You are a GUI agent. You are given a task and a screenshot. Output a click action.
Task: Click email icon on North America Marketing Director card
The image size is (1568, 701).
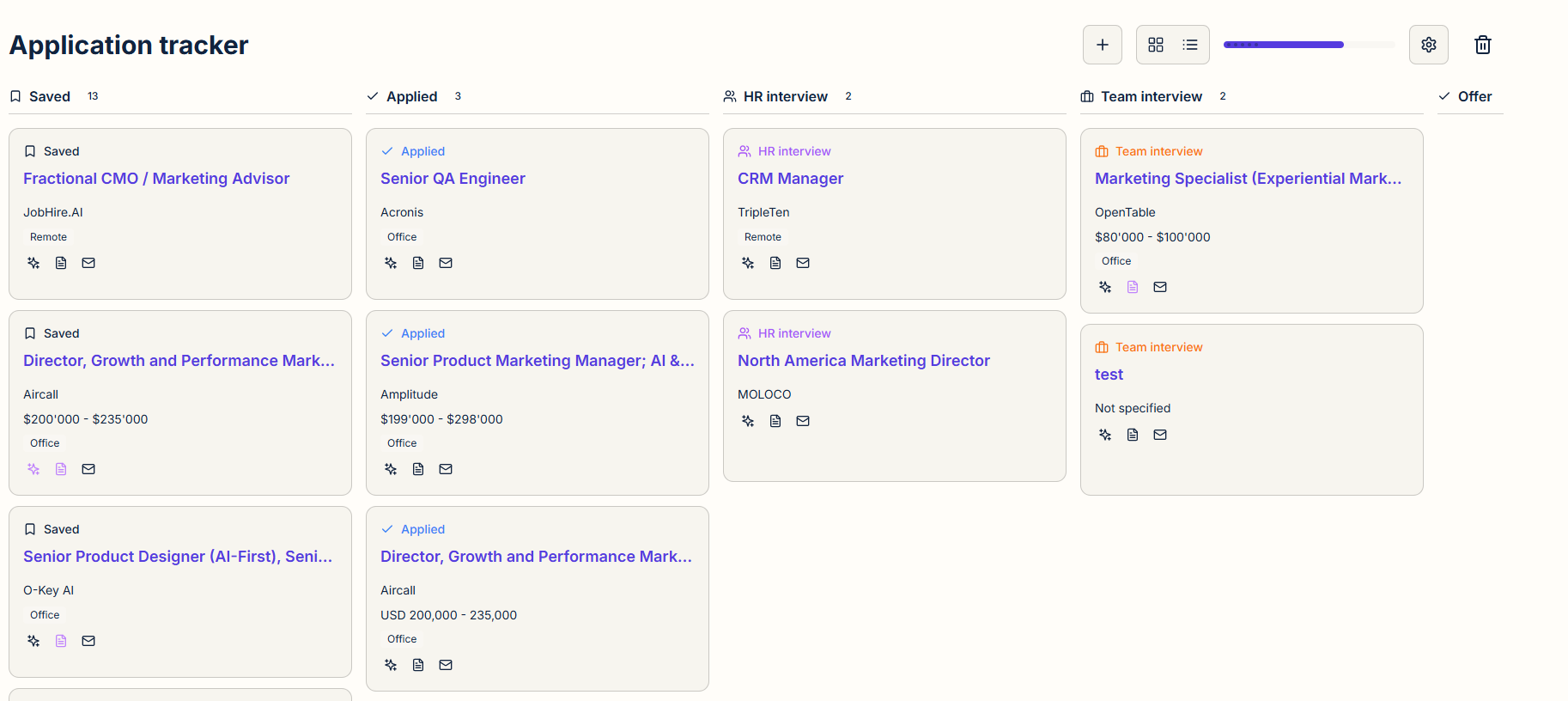803,421
